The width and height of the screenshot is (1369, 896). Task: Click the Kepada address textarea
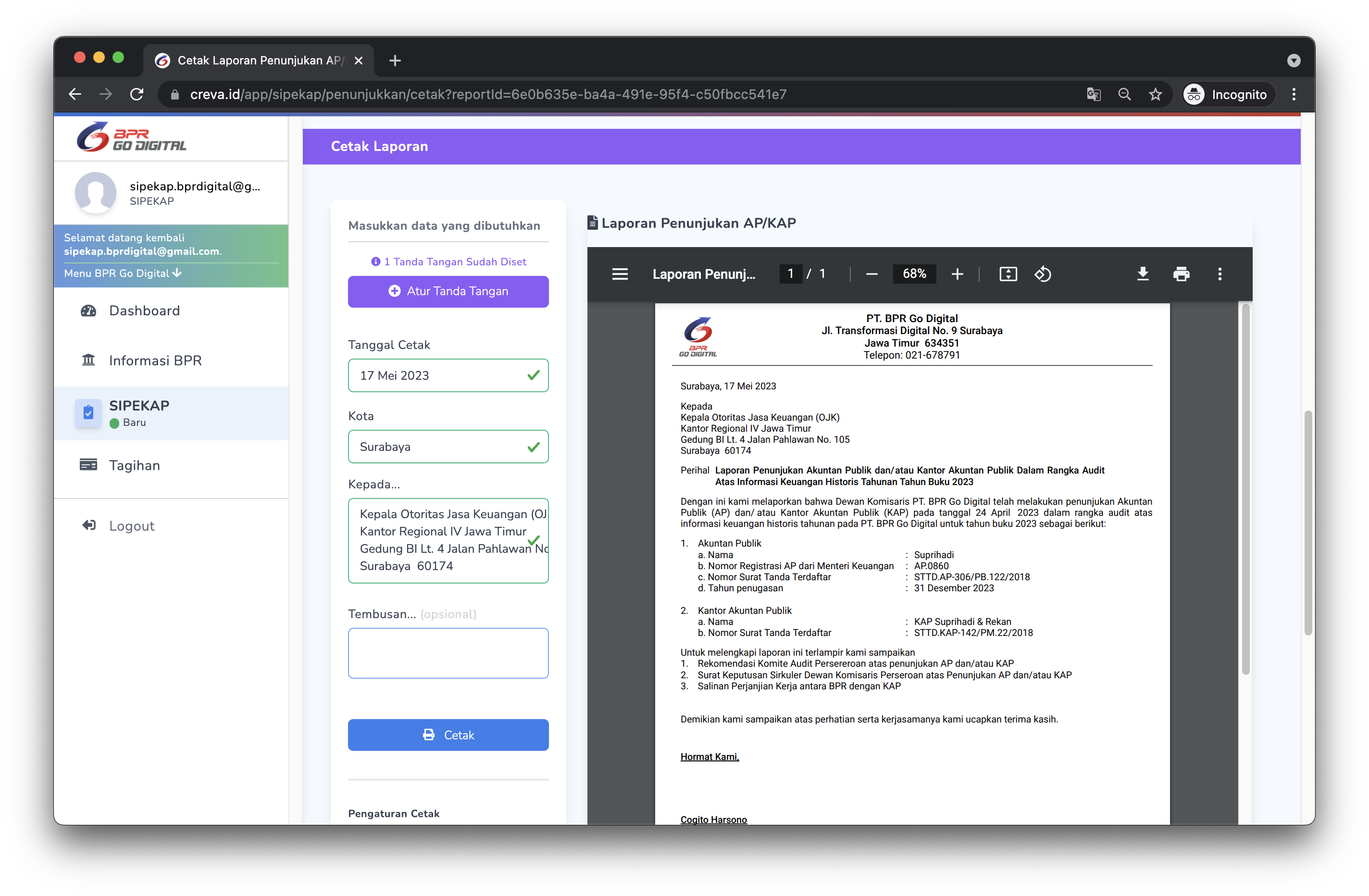coord(448,541)
